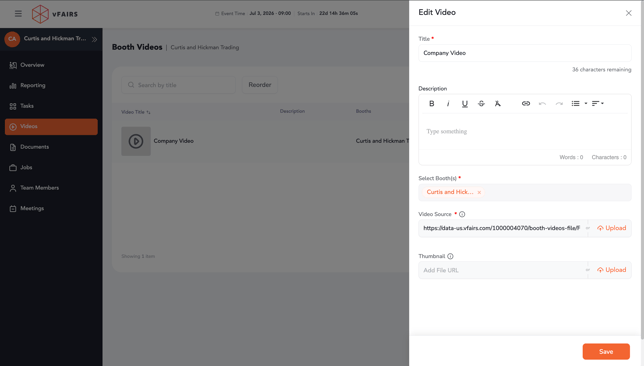644x366 pixels.
Task: Click the Description text area
Action: pyautogui.click(x=524, y=131)
